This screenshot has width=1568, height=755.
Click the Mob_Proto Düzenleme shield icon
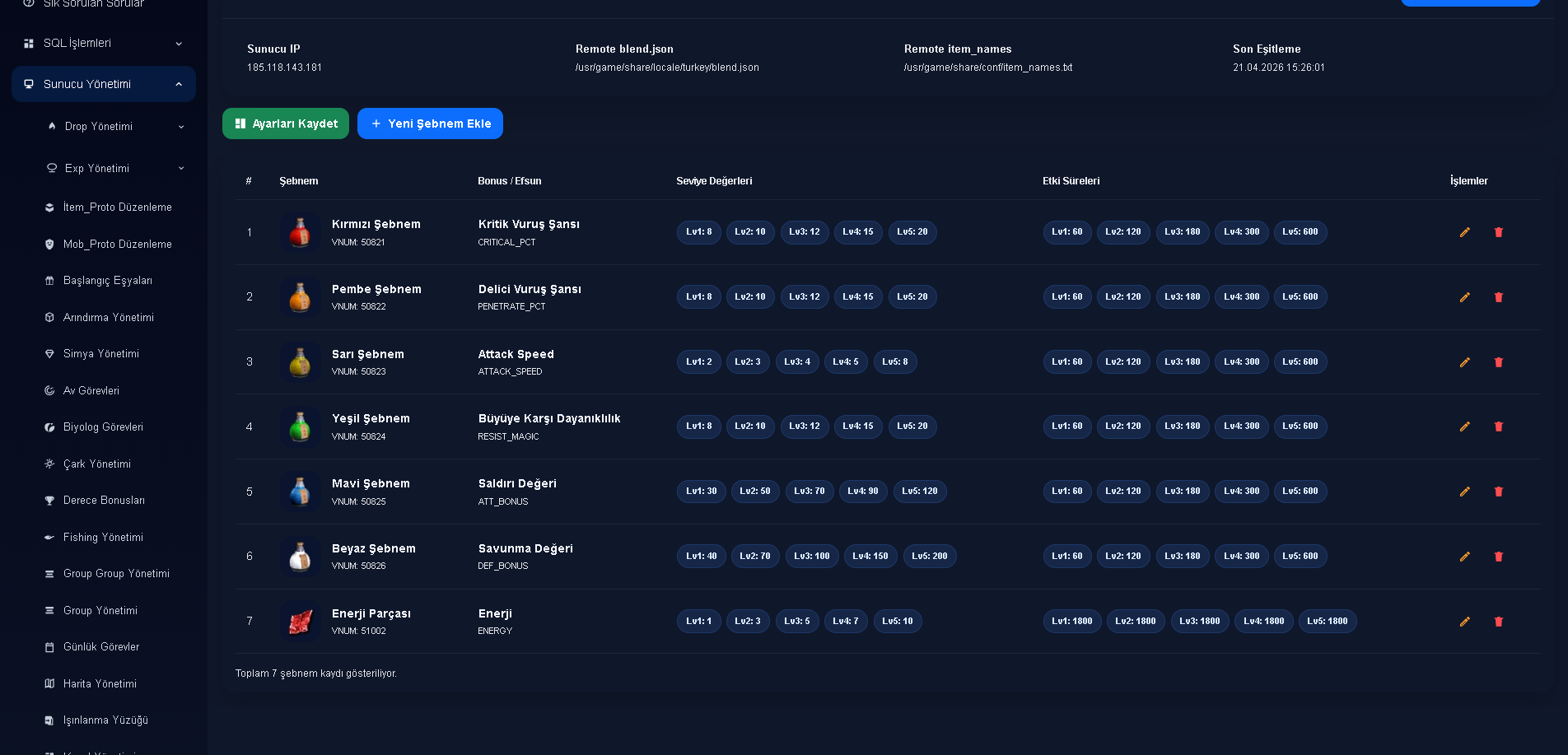49,245
